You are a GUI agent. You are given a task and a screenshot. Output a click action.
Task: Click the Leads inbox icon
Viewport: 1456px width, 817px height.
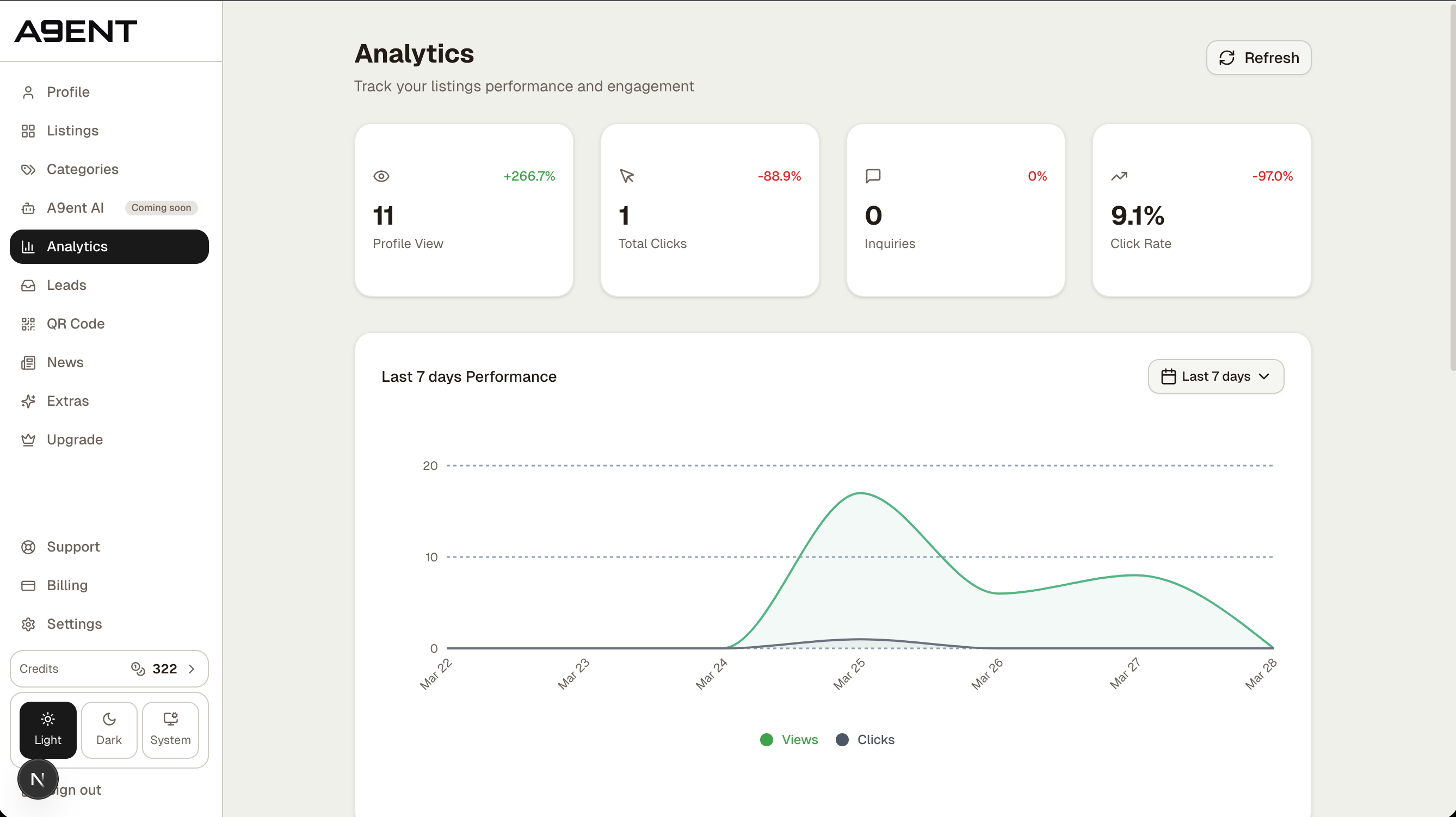[29, 286]
